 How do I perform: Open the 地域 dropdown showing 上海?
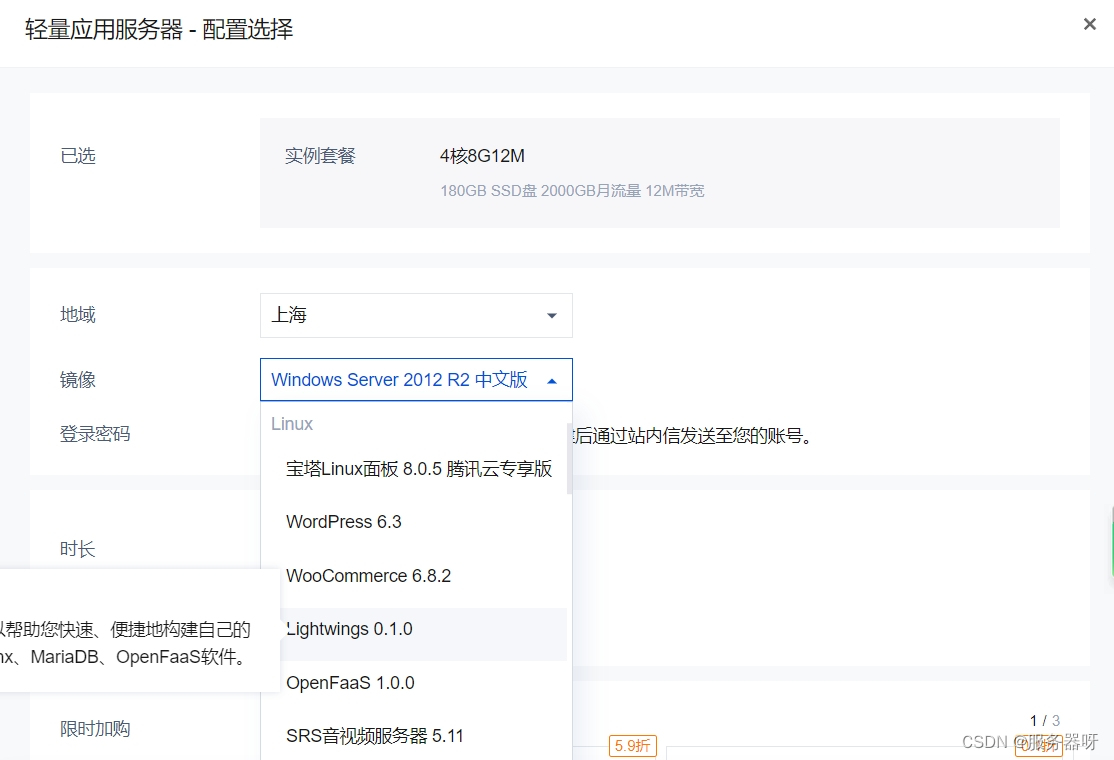pyautogui.click(x=416, y=315)
